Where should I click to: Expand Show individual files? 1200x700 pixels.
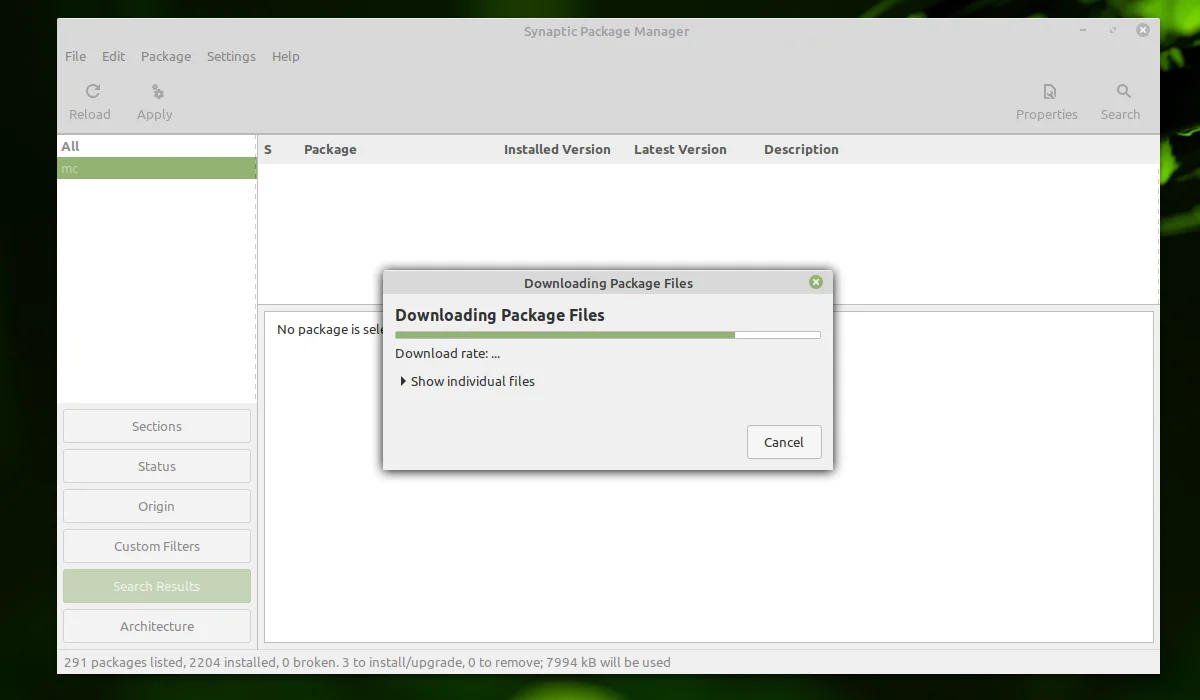[467, 381]
